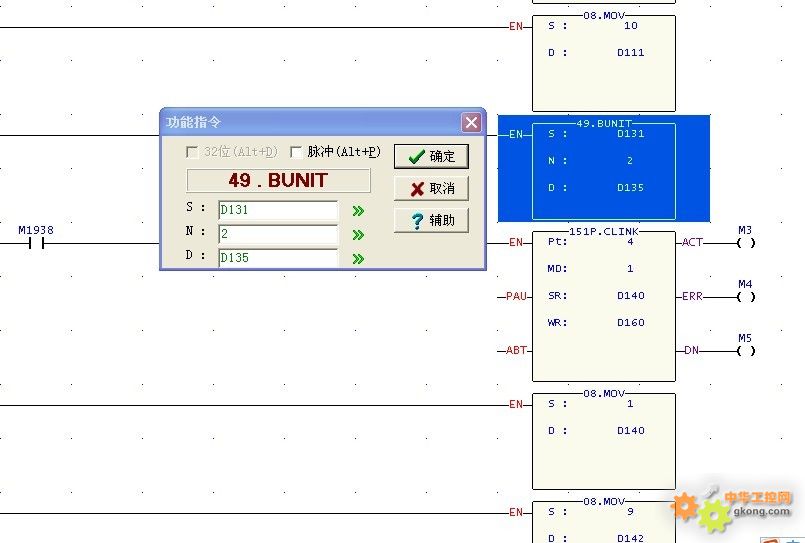Open the 辅助 help button
Screen dimensions: 805x543
[x=431, y=221]
